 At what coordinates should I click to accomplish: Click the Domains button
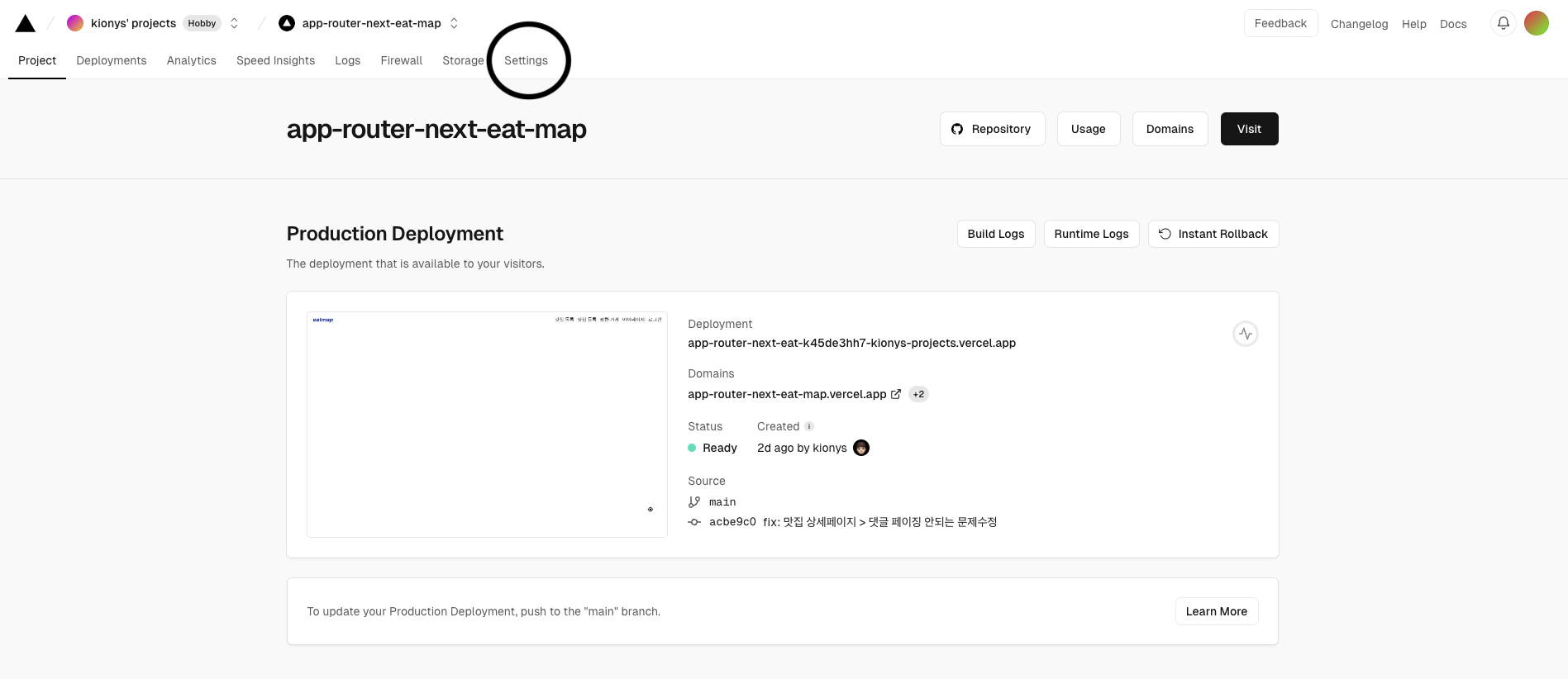click(1170, 129)
